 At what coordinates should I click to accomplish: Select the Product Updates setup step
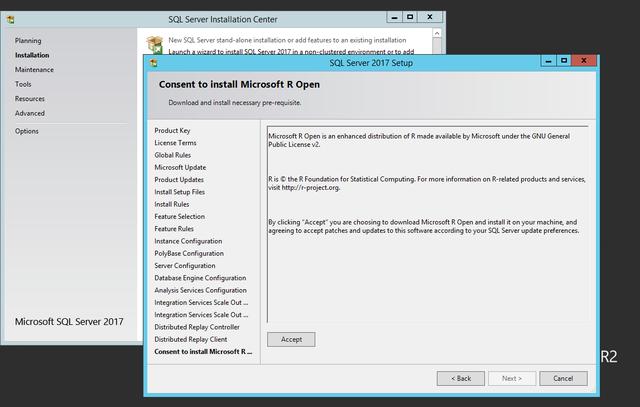click(179, 180)
